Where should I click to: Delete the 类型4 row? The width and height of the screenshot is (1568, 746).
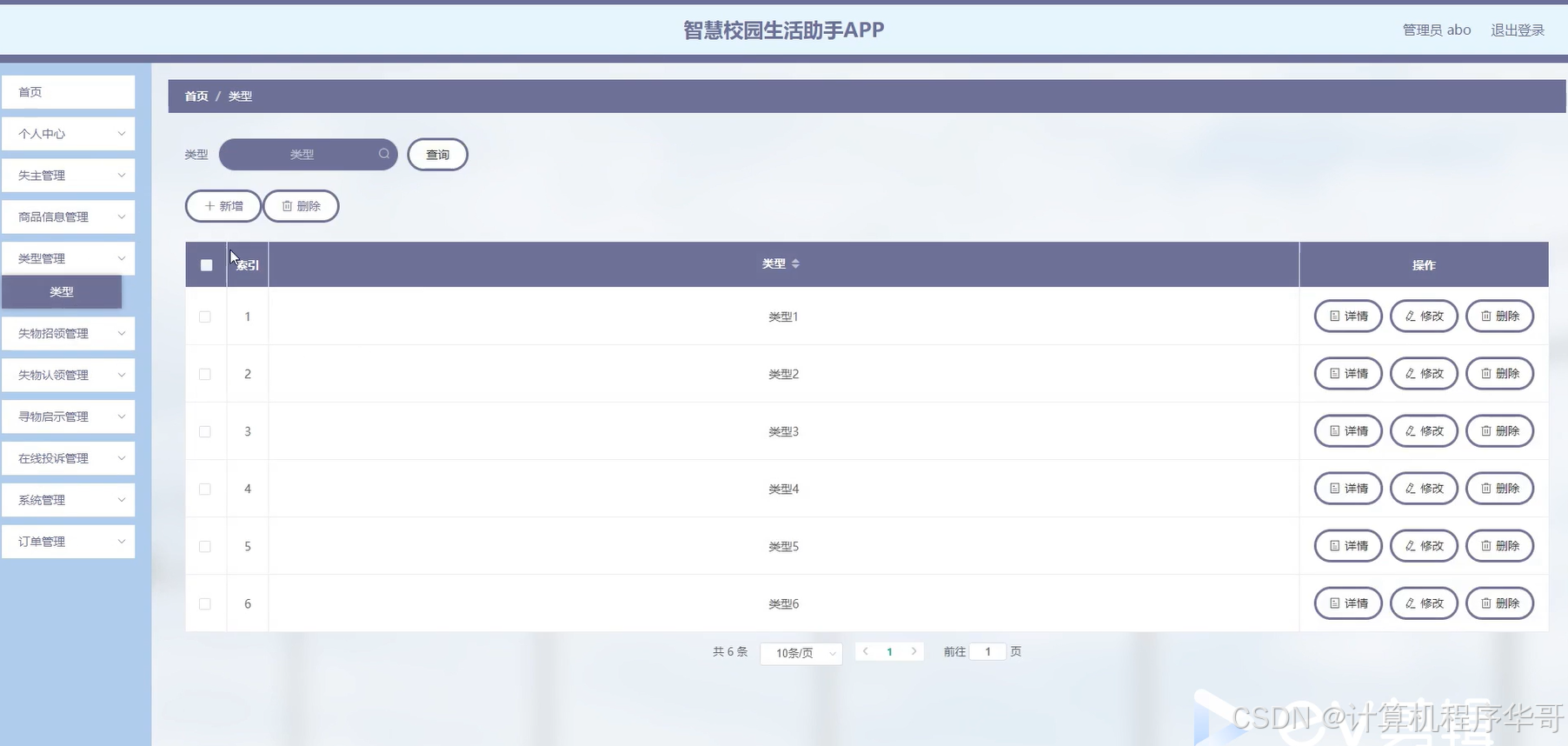pyautogui.click(x=1499, y=489)
